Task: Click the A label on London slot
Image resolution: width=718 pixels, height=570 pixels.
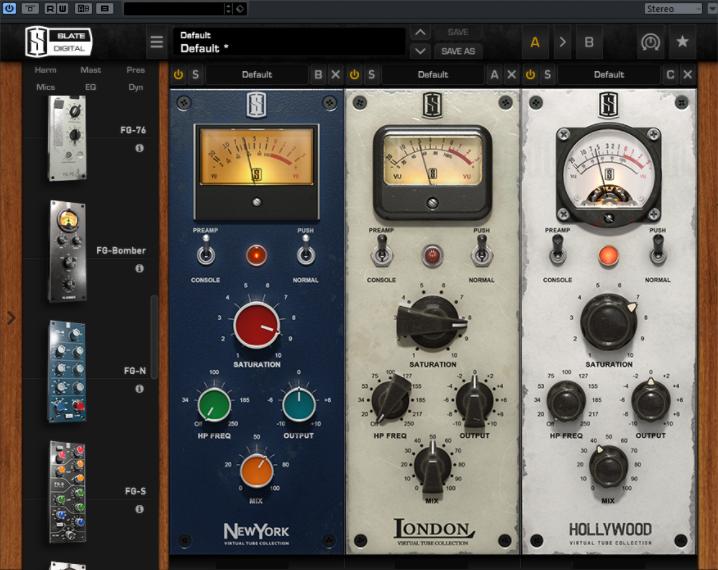Action: click(x=494, y=75)
